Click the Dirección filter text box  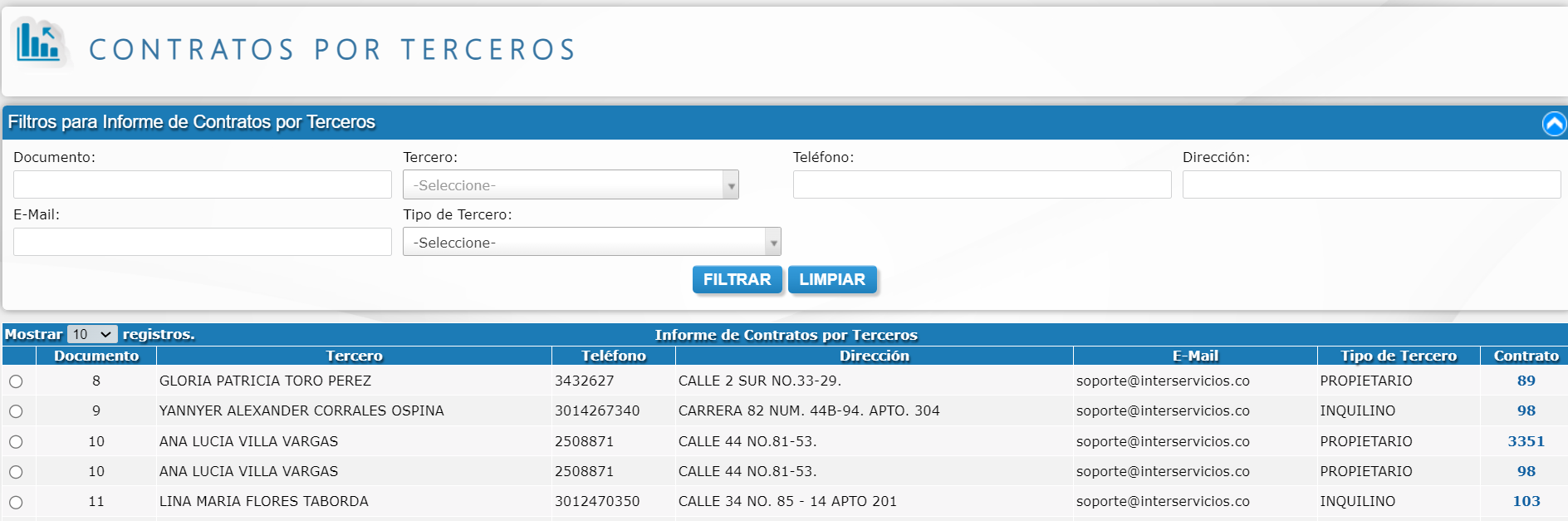click(1370, 184)
